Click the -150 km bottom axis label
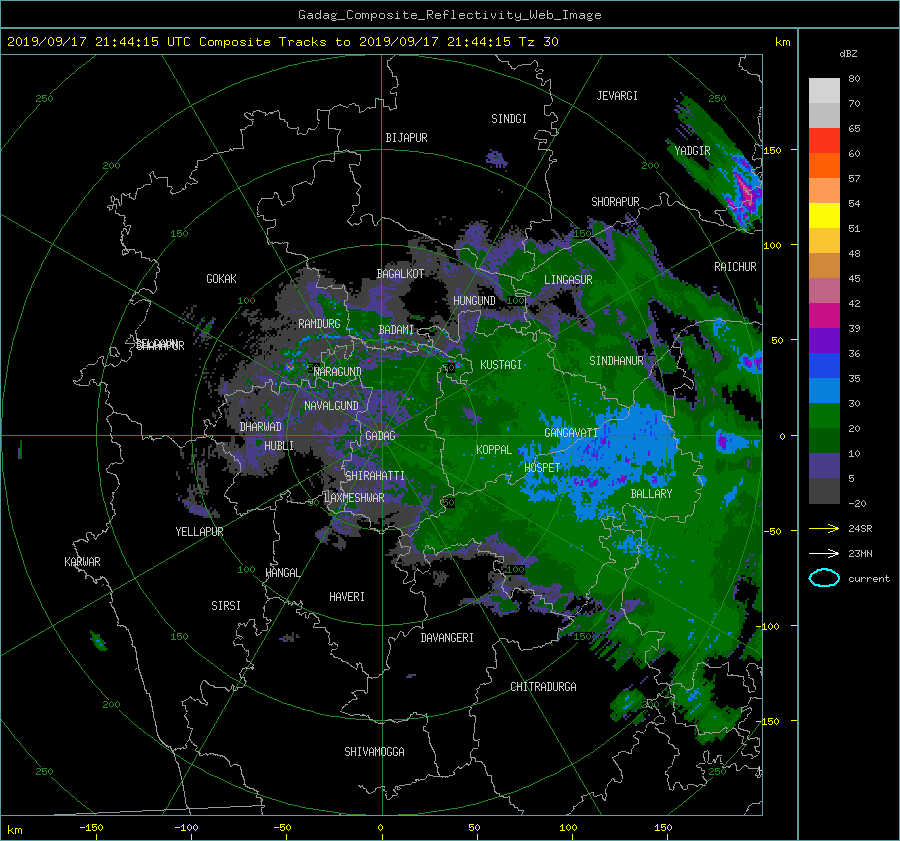 [91, 828]
